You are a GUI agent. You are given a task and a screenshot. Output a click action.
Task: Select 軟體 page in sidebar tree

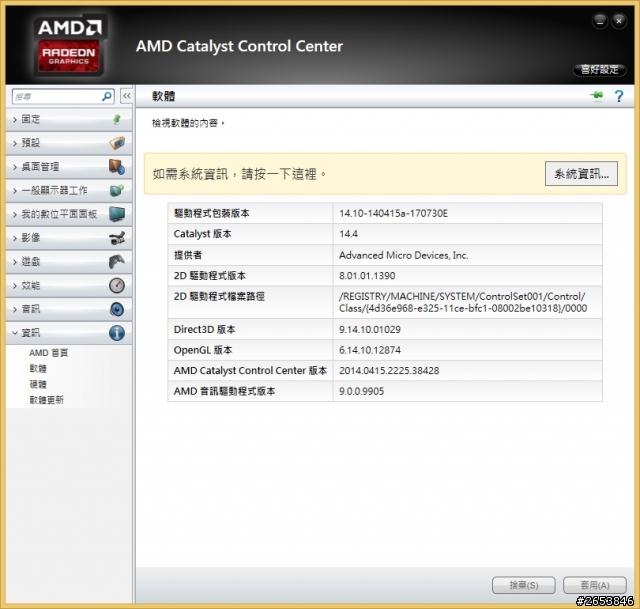point(38,369)
